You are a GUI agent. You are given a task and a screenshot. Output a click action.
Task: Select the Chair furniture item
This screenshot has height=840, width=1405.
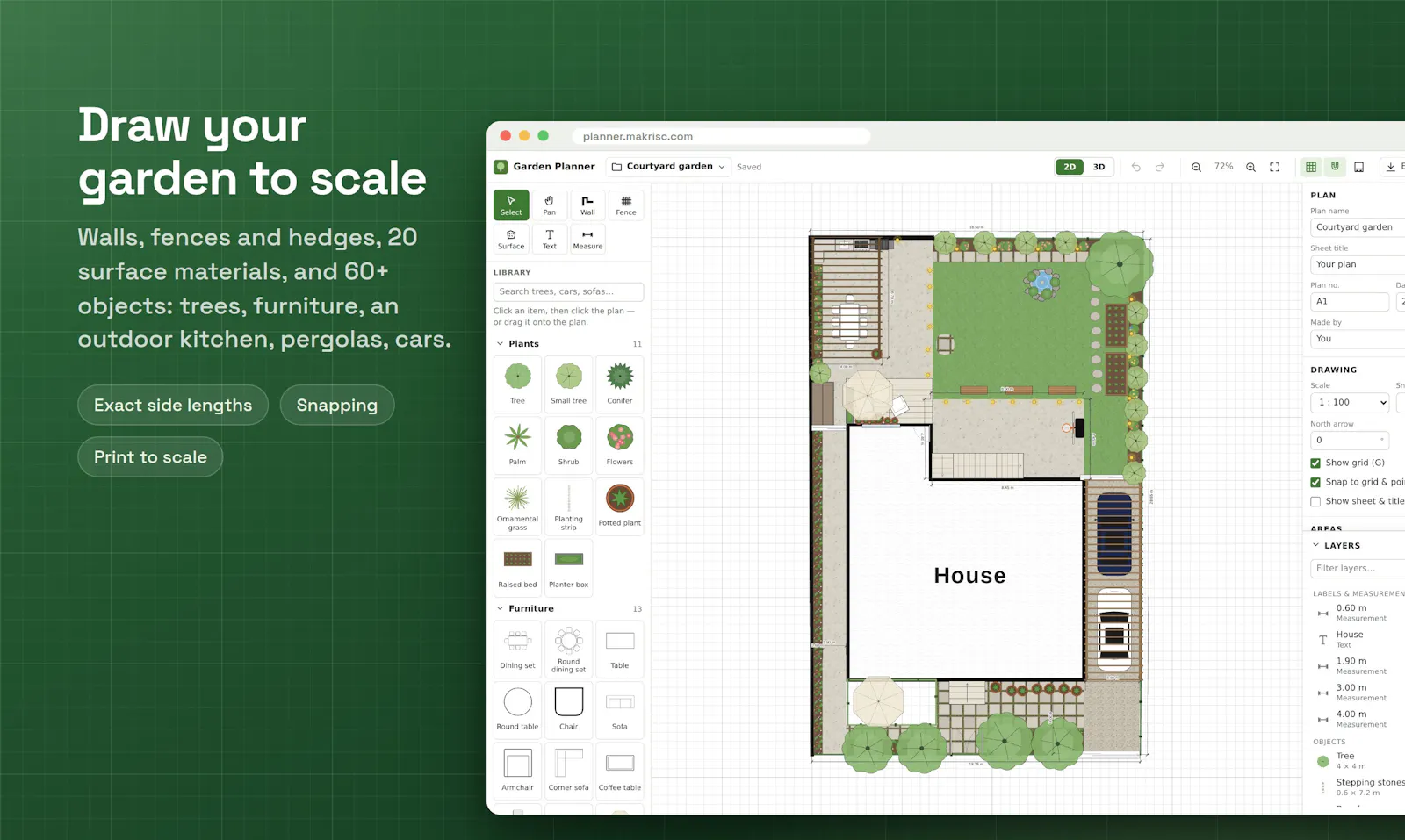point(569,709)
